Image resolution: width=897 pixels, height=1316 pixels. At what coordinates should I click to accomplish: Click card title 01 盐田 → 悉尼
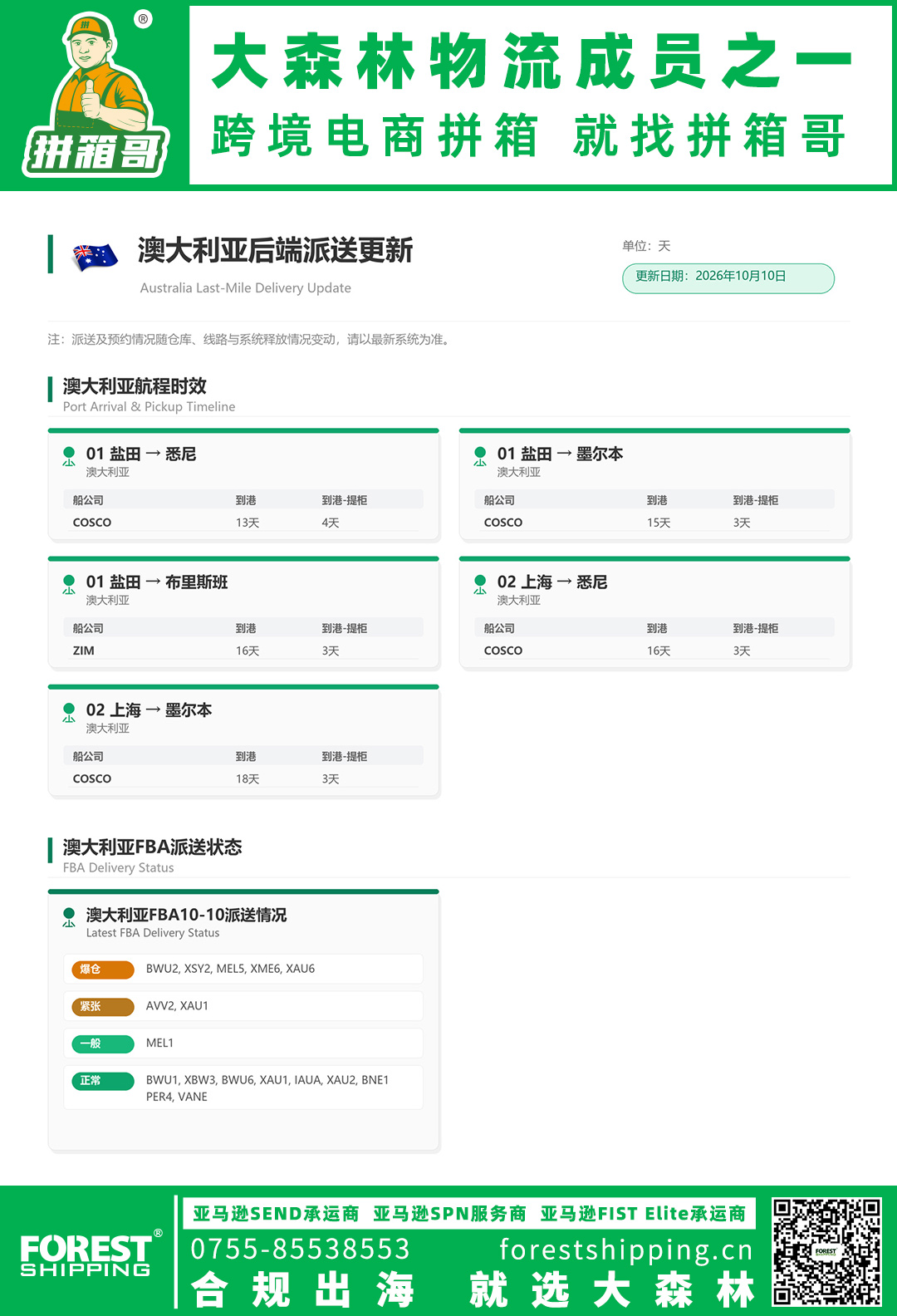(x=141, y=454)
